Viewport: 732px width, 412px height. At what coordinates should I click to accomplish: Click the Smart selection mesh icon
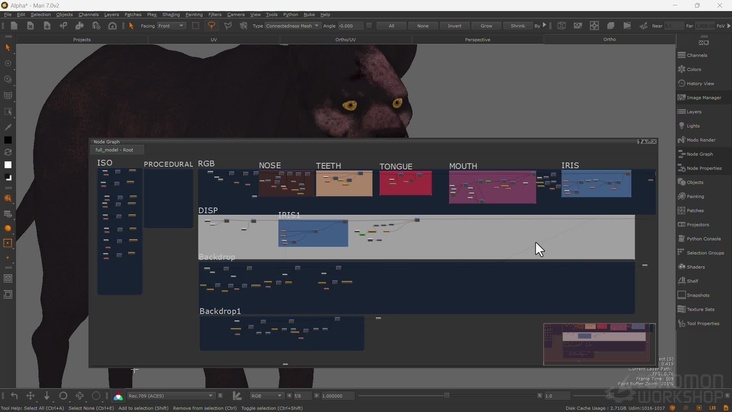(x=243, y=26)
